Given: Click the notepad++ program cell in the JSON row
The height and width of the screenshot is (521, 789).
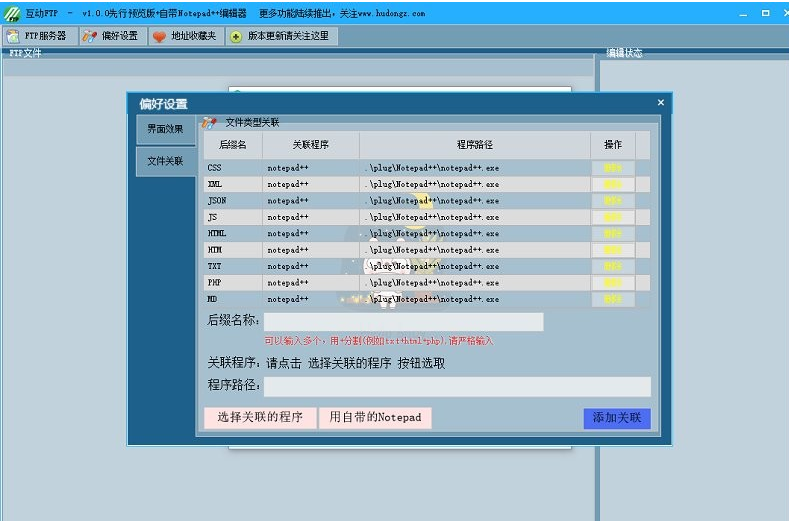Looking at the screenshot, I should [310, 201].
